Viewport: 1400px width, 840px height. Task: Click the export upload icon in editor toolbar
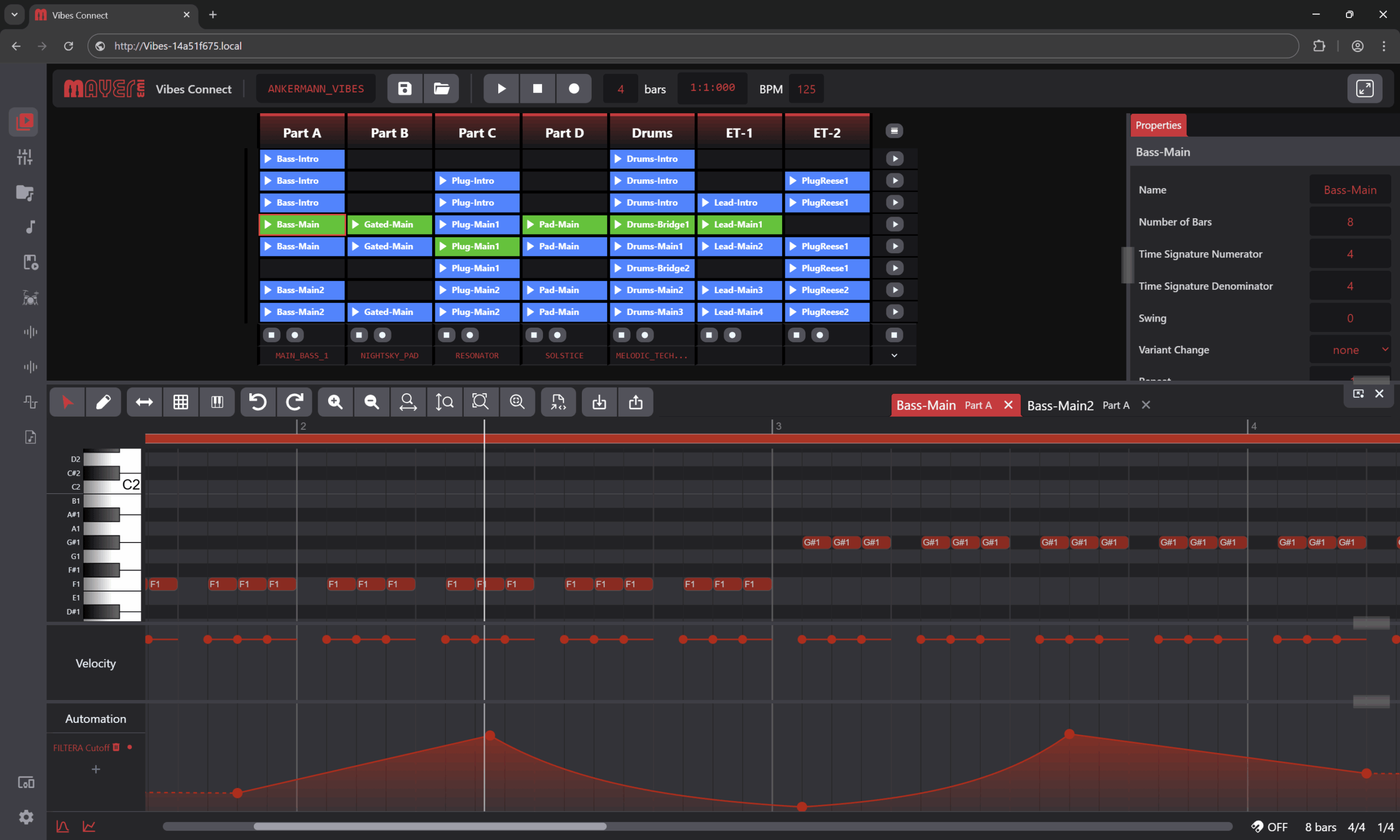pyautogui.click(x=635, y=402)
